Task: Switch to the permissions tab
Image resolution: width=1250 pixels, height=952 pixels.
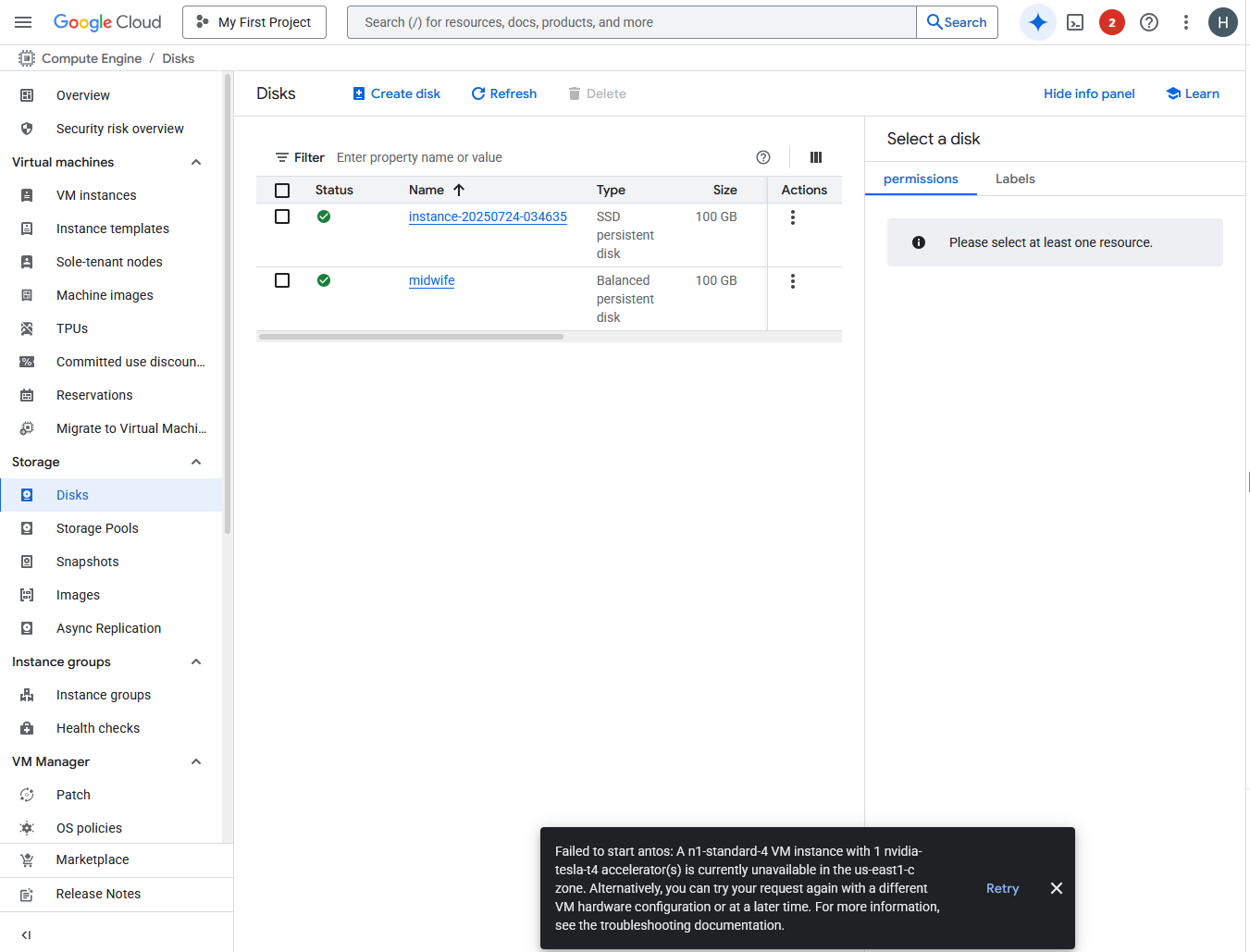Action: pos(921,179)
